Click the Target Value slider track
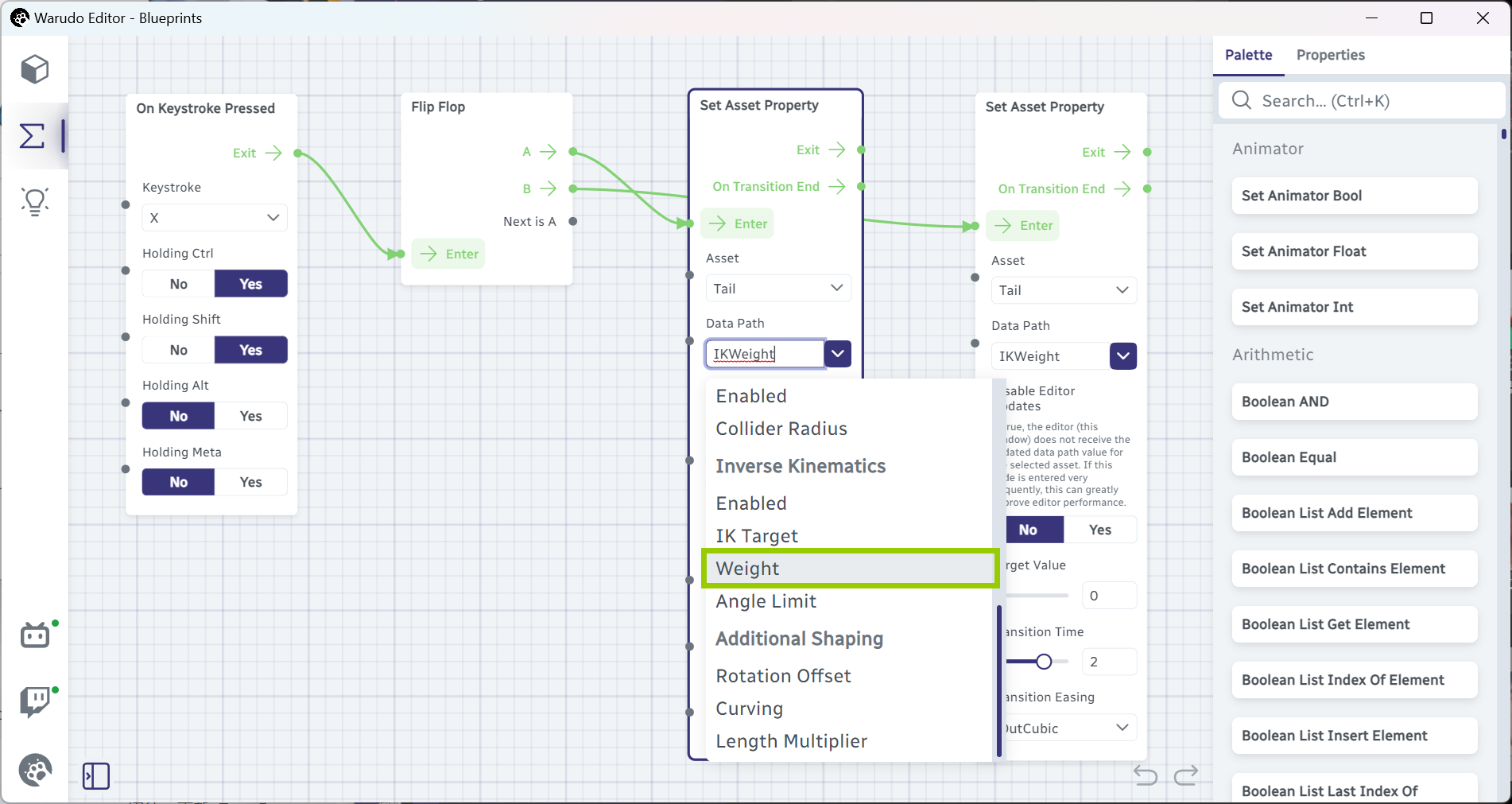The width and height of the screenshot is (1512, 804). 1037,596
